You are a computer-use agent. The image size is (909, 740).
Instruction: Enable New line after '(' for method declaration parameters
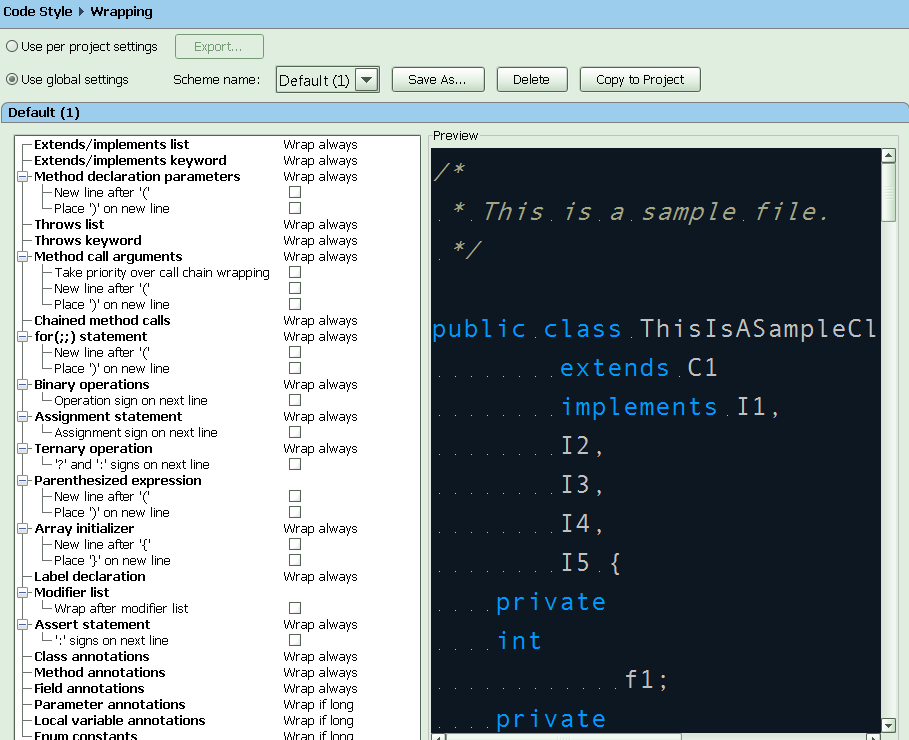click(295, 192)
